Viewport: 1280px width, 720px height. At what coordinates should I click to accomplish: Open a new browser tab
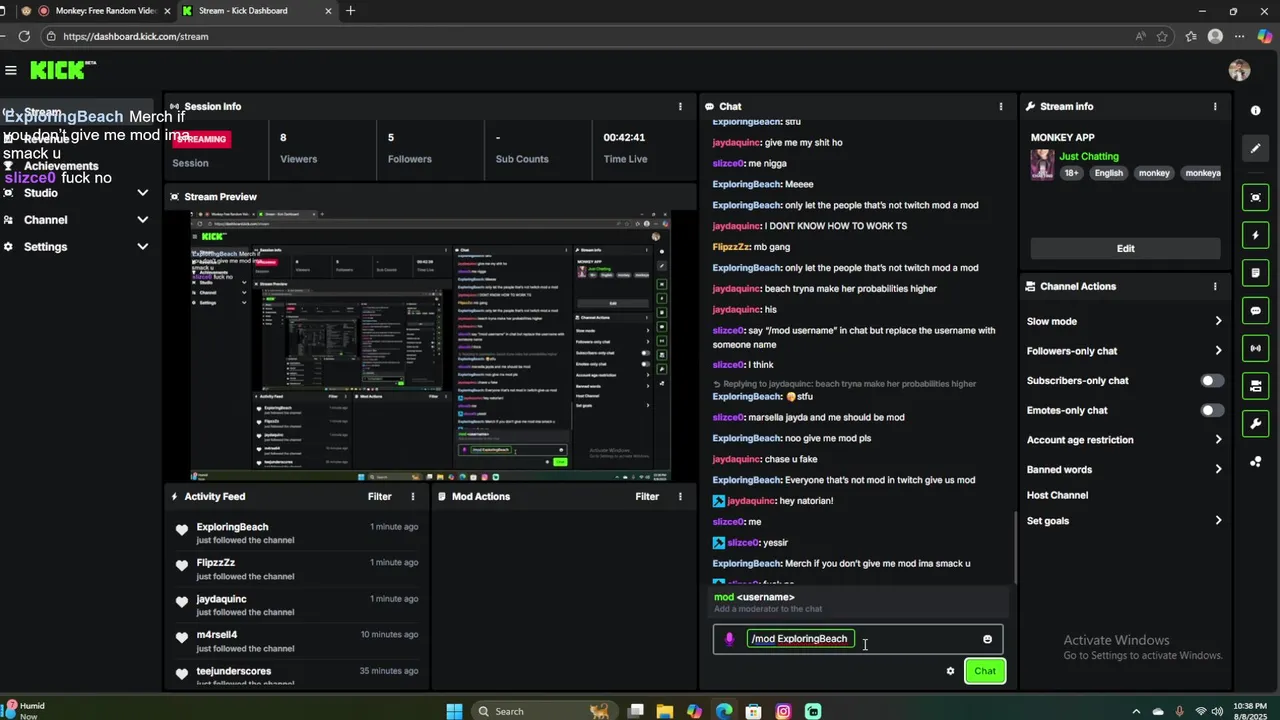350,11
